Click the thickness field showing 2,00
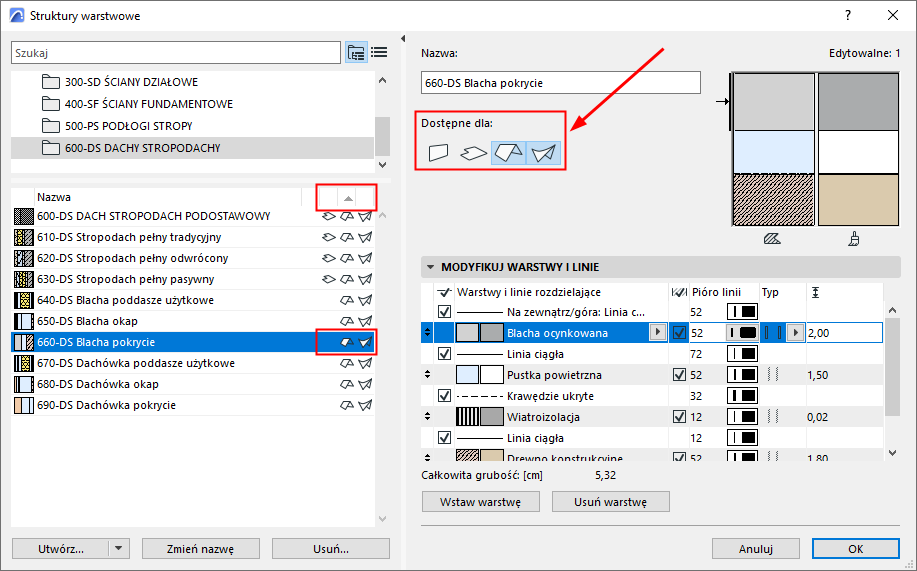Image resolution: width=917 pixels, height=571 pixels. (x=844, y=333)
